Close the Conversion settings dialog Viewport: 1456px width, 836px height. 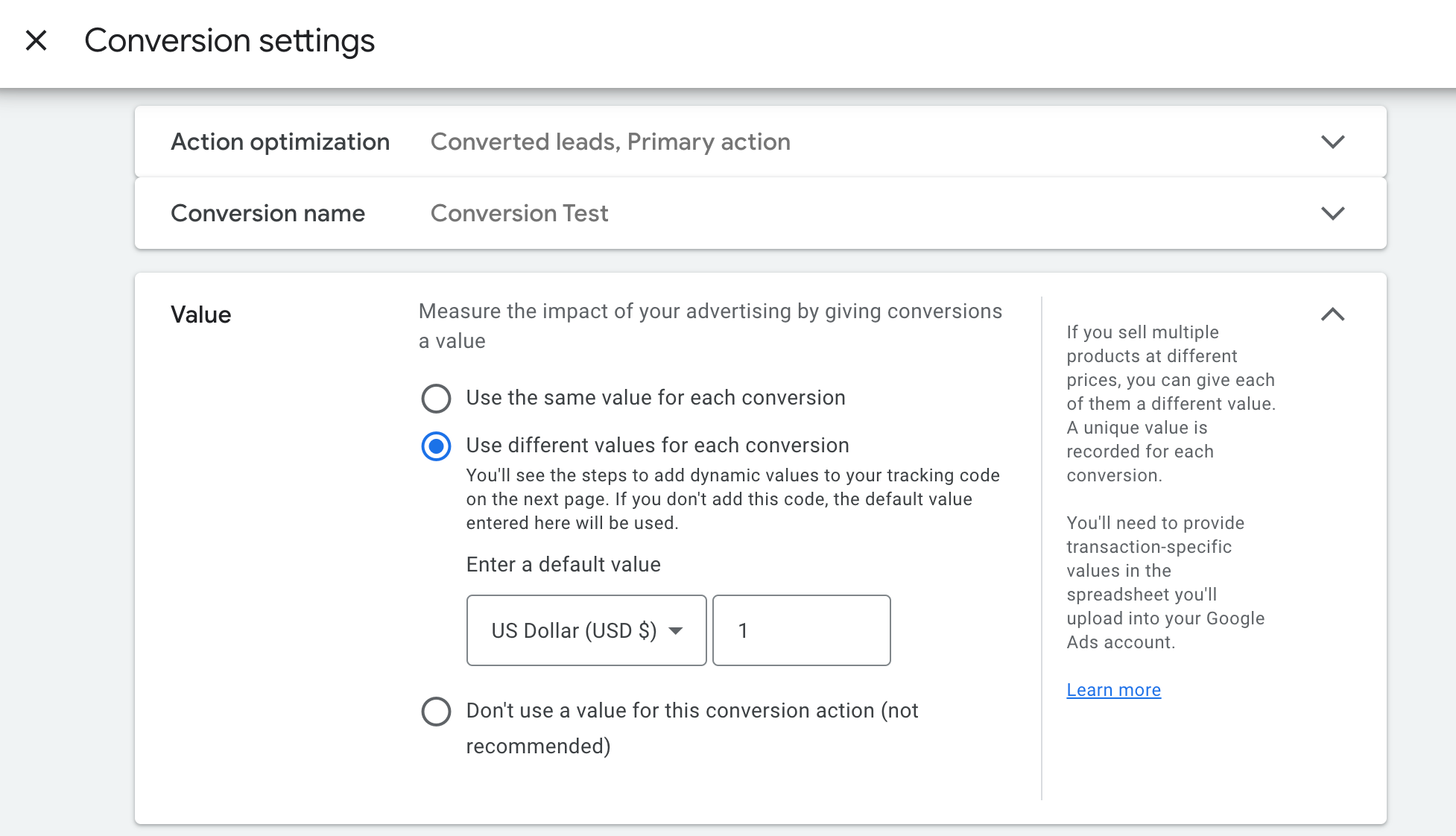point(36,40)
